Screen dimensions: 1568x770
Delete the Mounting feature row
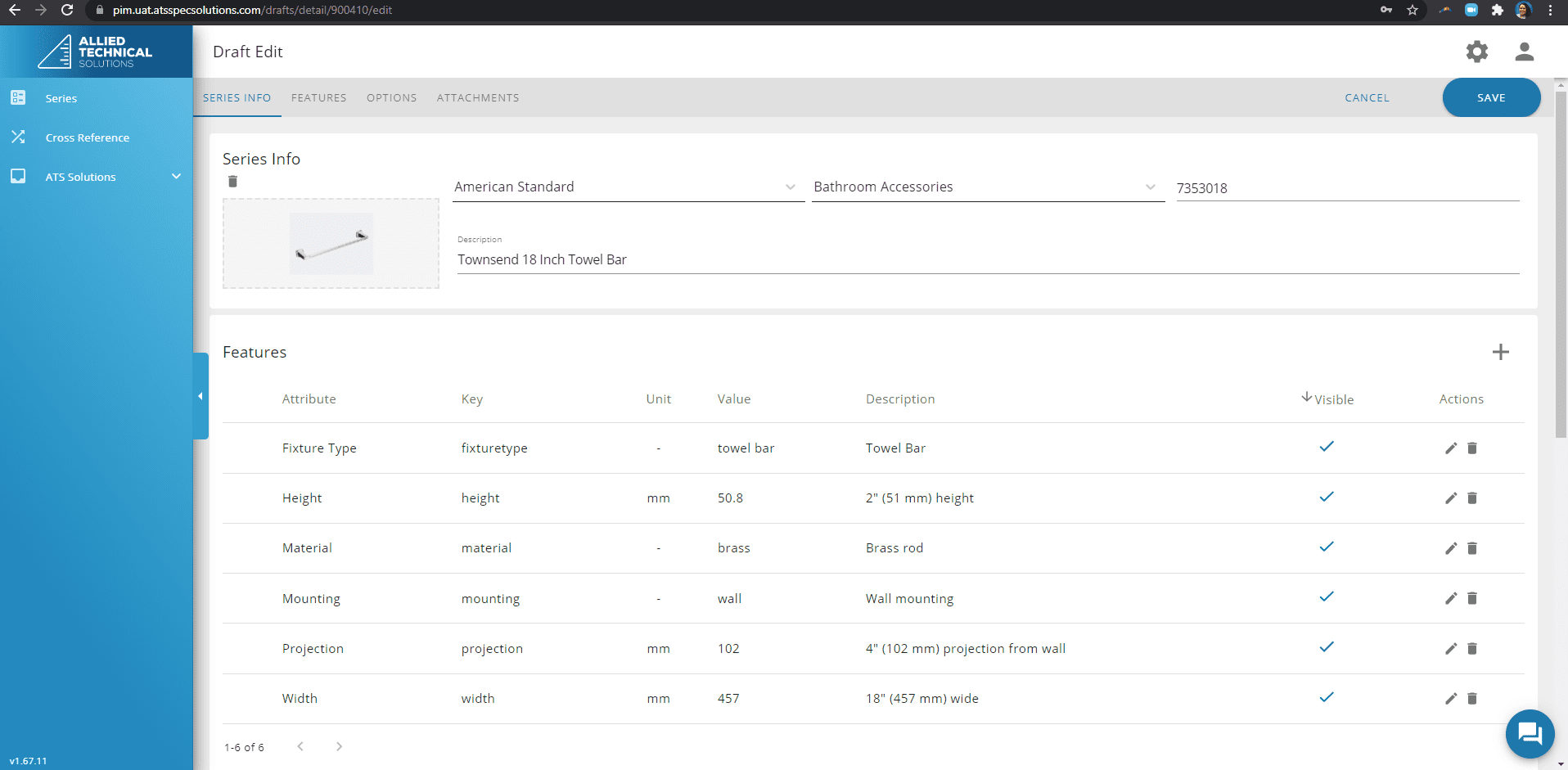pyautogui.click(x=1472, y=598)
